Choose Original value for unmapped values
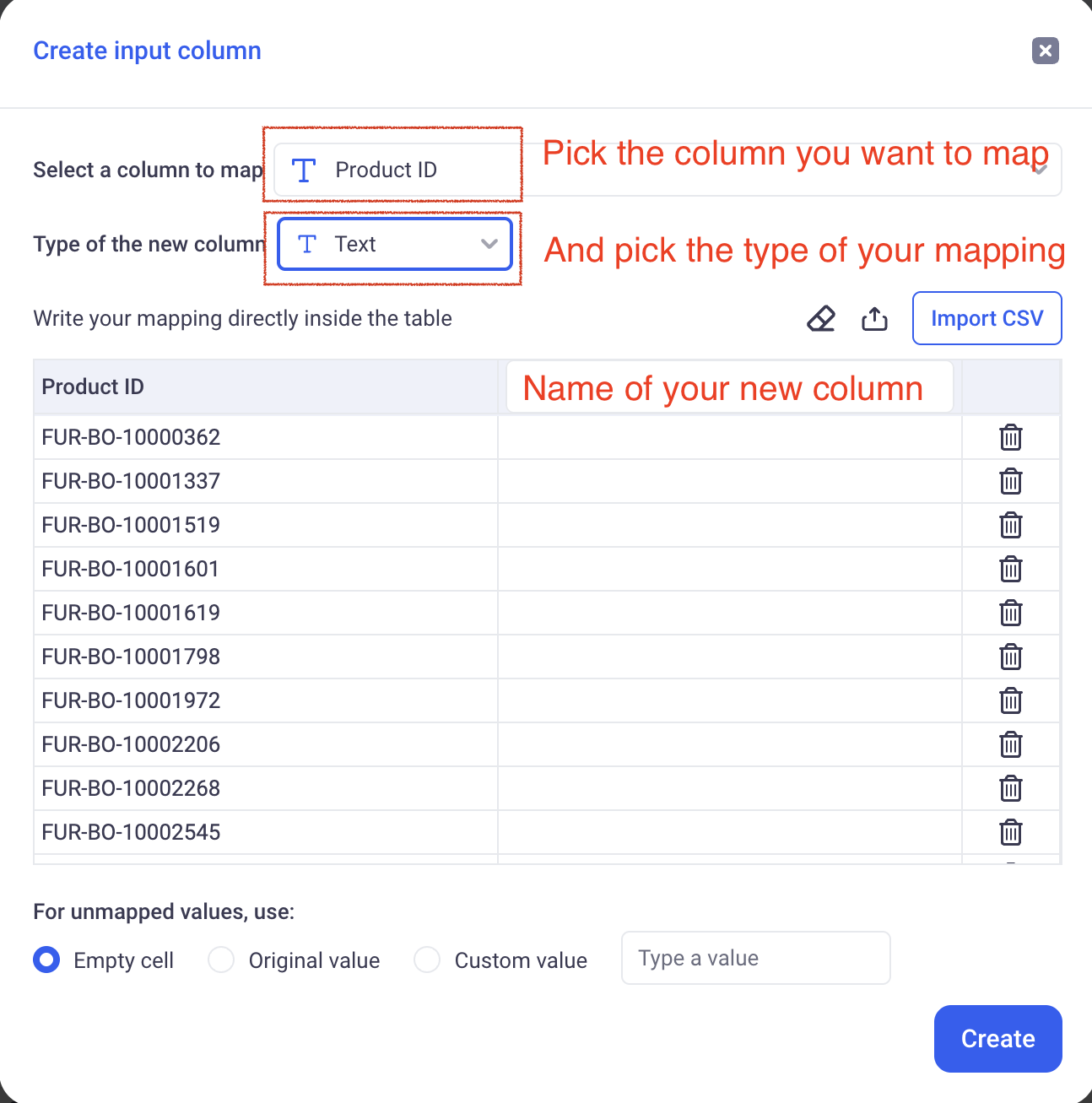The image size is (1092, 1103). click(x=221, y=960)
